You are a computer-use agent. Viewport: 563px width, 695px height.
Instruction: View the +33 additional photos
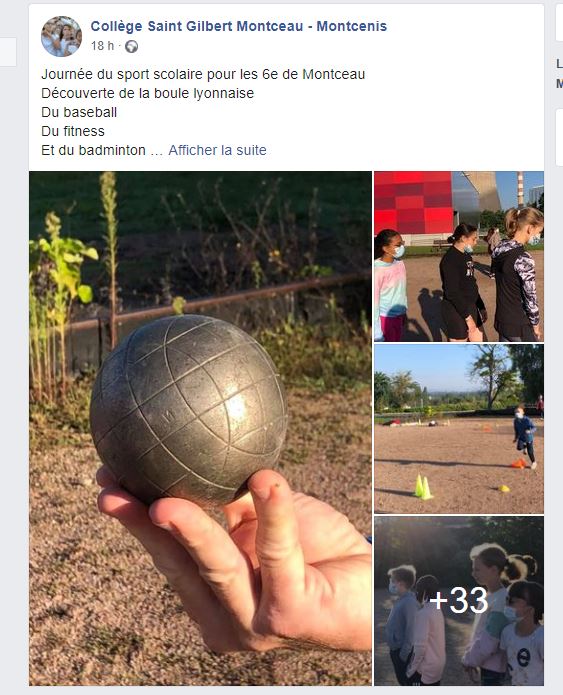tap(459, 601)
